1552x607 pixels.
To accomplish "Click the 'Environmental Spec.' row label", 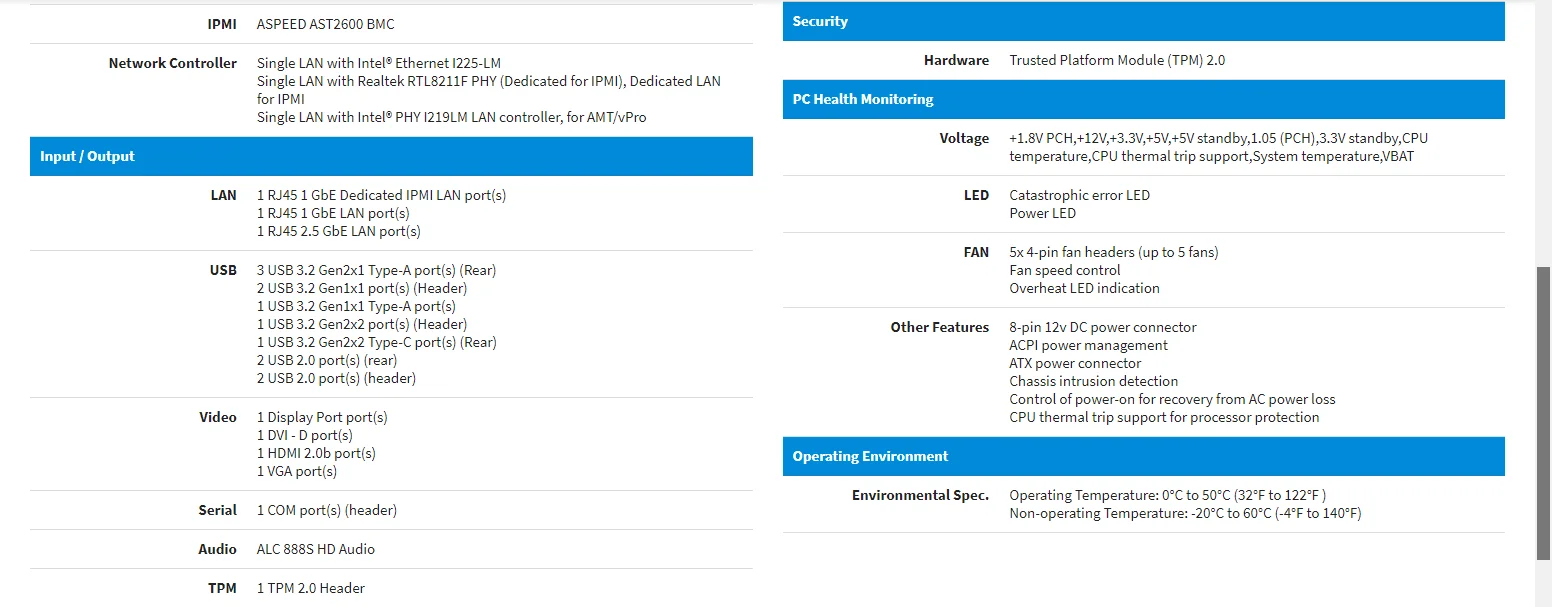I will [x=920, y=495].
